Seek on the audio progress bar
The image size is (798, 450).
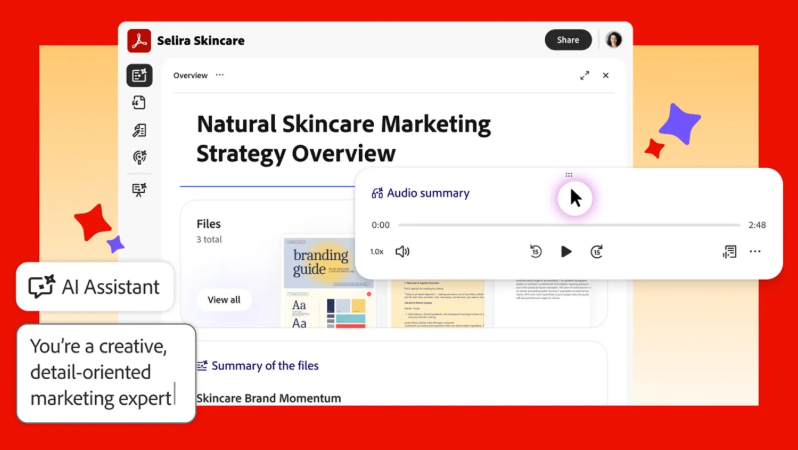coord(569,225)
